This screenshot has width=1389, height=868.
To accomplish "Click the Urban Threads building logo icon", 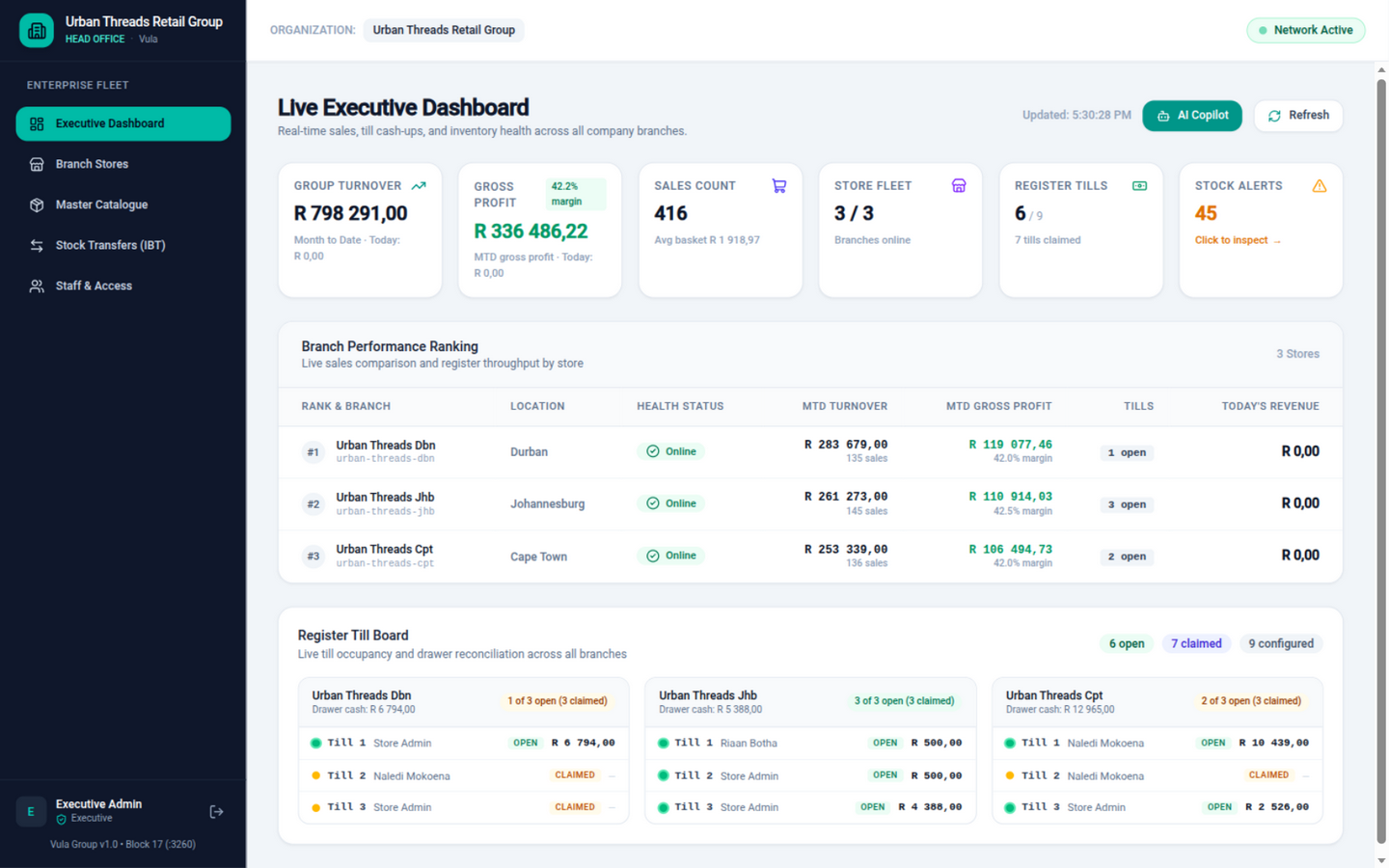I will [37, 30].
